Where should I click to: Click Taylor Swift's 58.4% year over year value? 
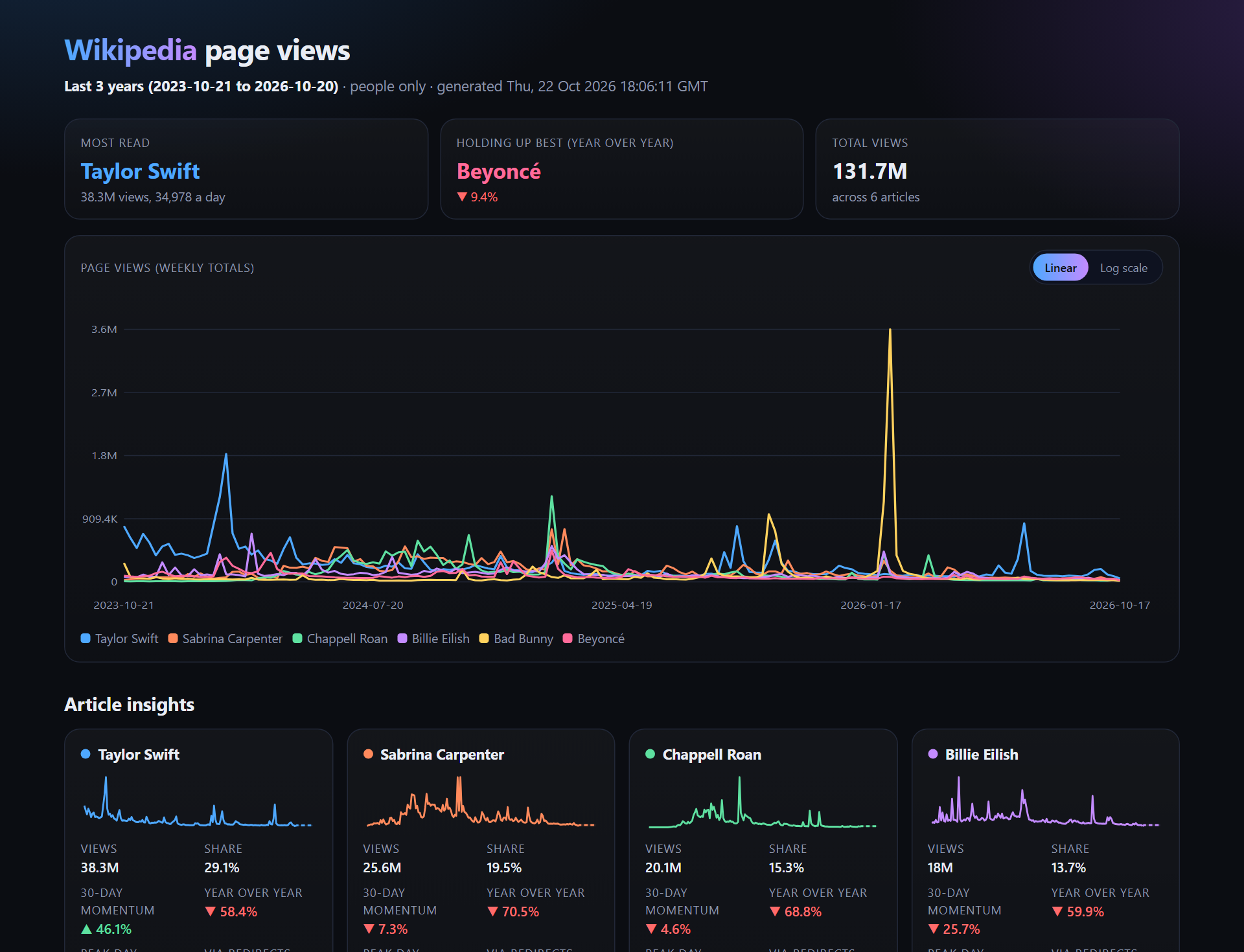tap(231, 911)
